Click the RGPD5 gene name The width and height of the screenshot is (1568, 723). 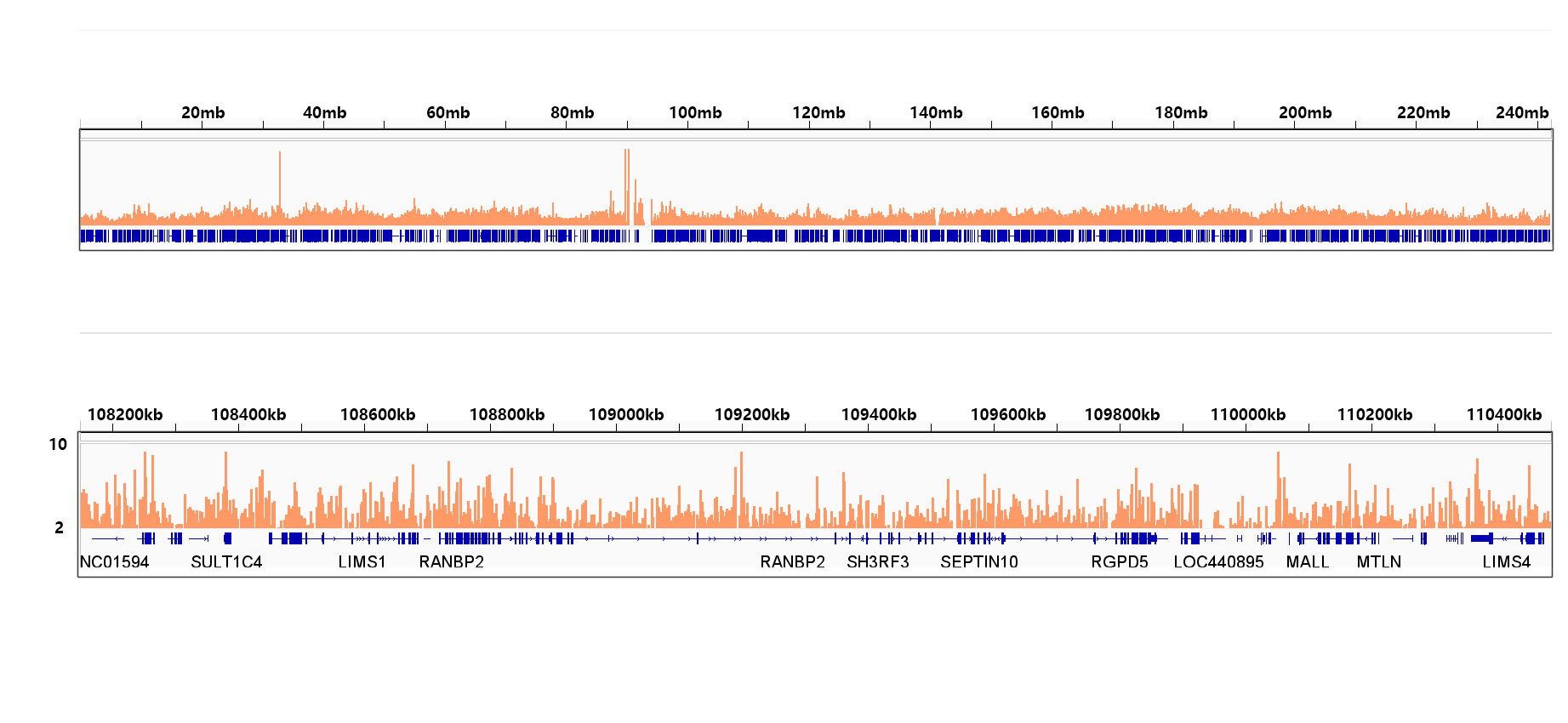(x=1119, y=561)
